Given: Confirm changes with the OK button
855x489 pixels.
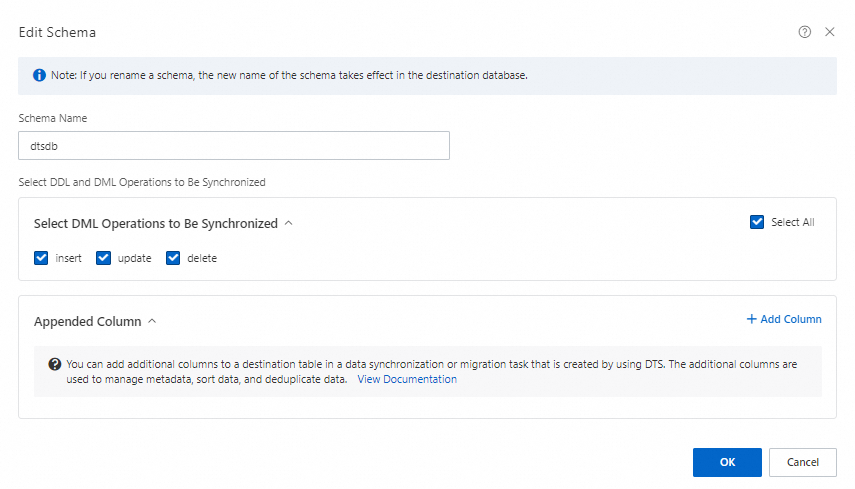Looking at the screenshot, I should (727, 462).
